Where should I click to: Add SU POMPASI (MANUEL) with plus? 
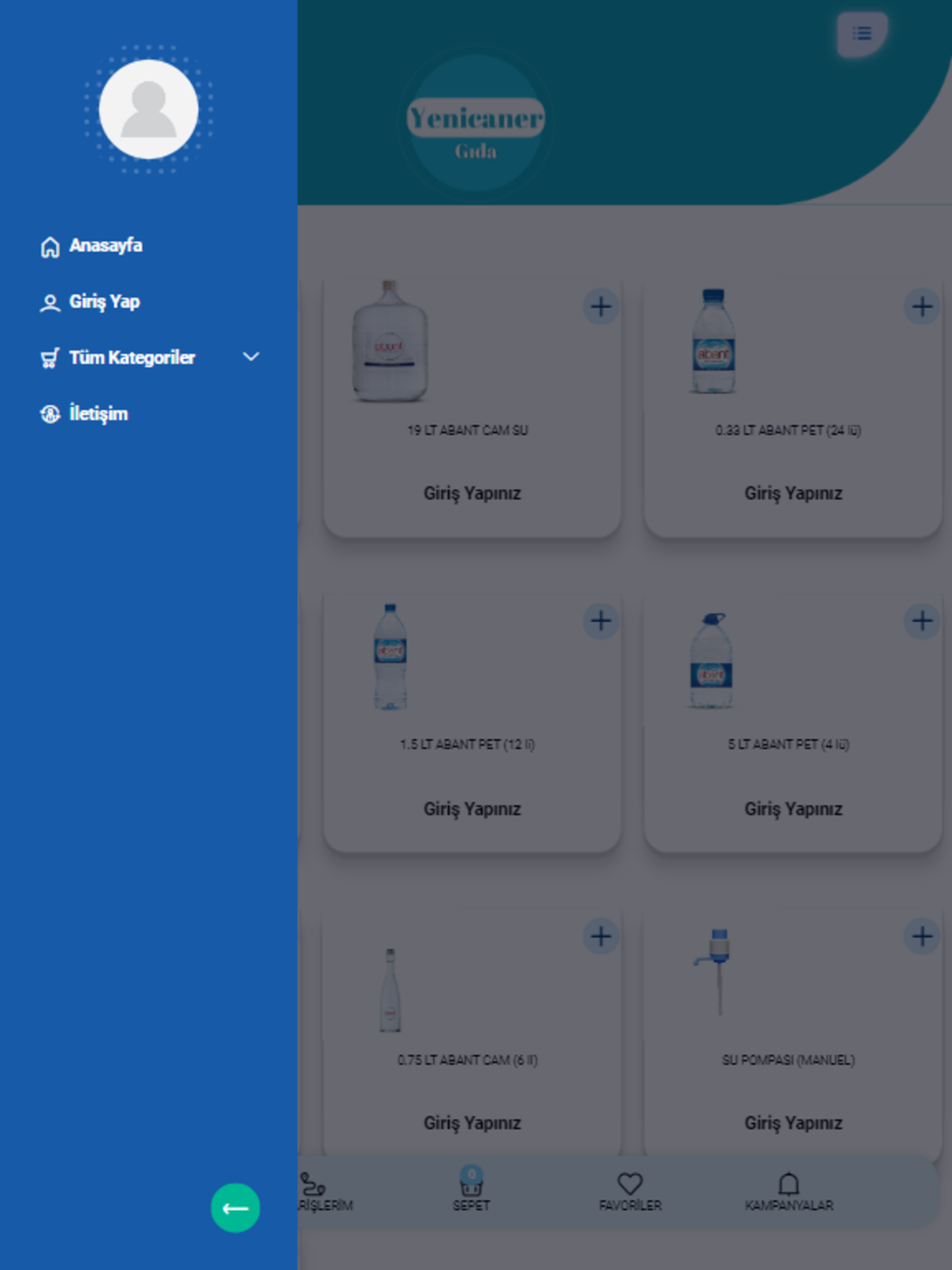pos(922,936)
